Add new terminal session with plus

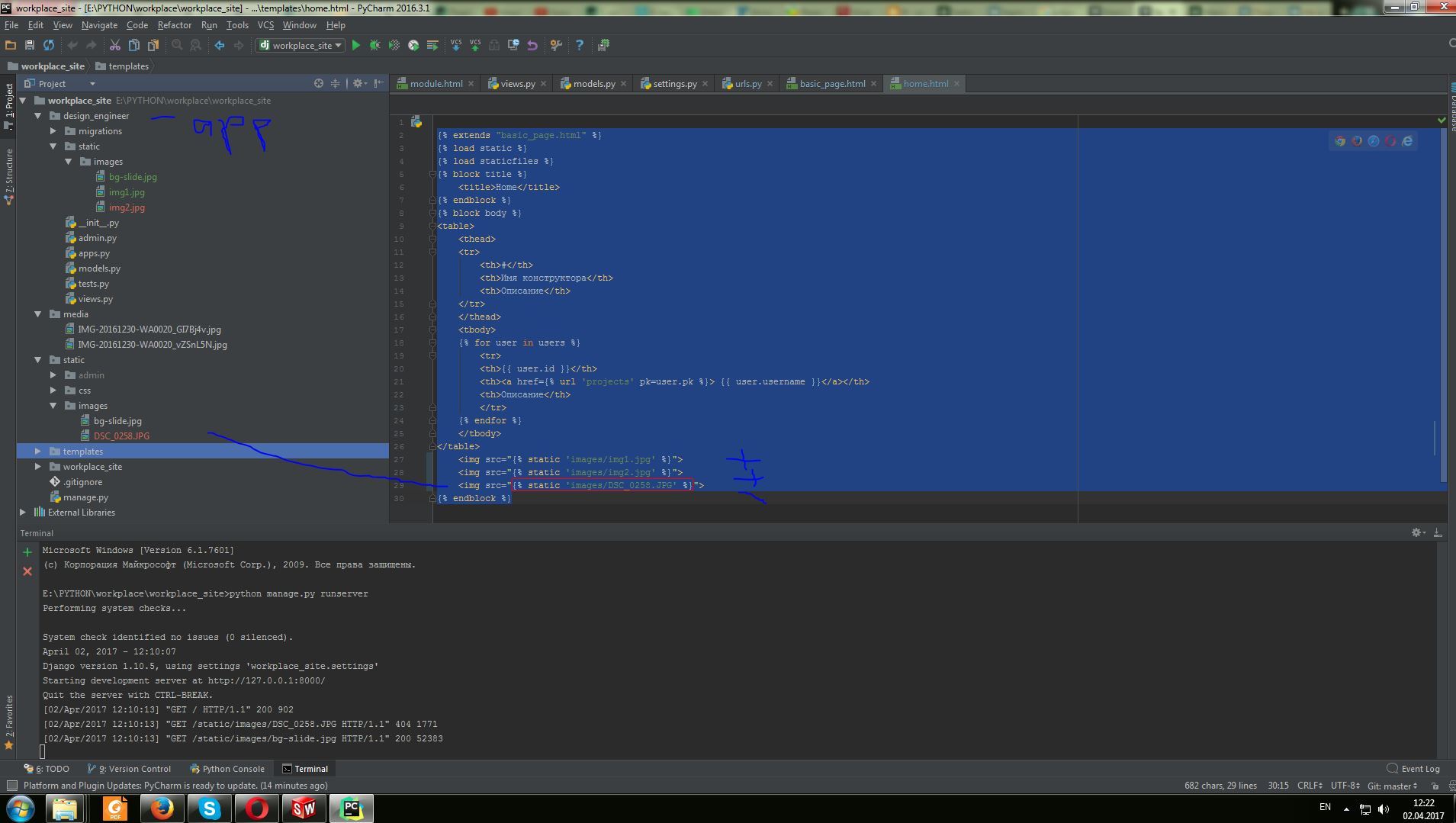[27, 551]
